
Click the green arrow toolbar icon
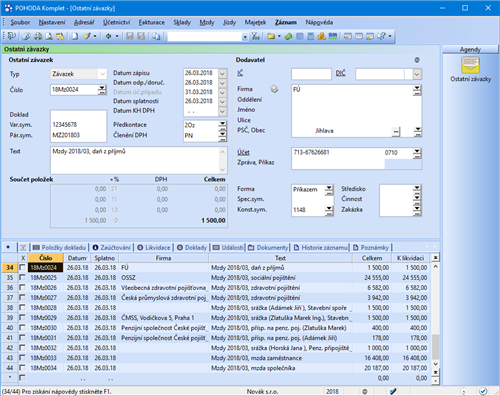[x=108, y=36]
